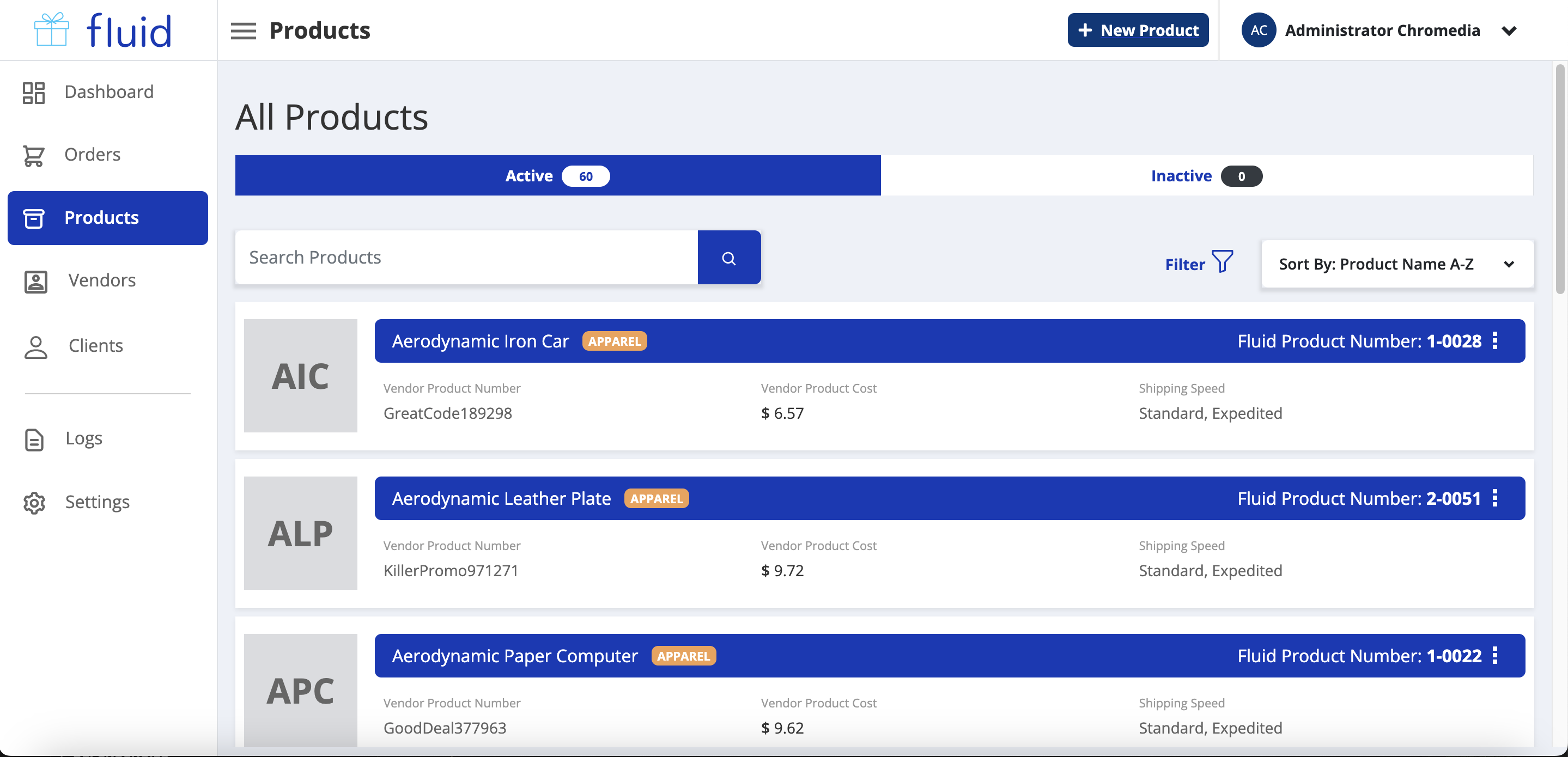Viewport: 1568px width, 757px height.
Task: Open the Aerodynamic Iron Car product link
Action: (x=479, y=341)
